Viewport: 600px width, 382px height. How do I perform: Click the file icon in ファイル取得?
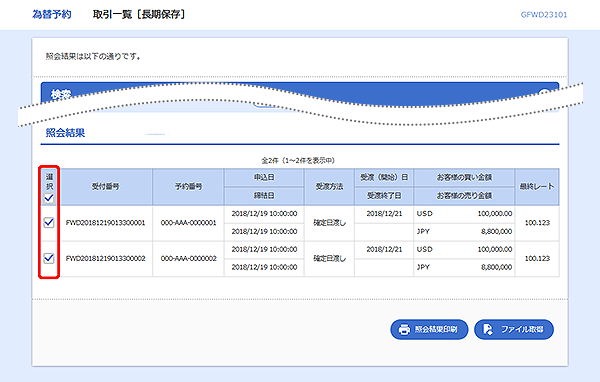488,330
